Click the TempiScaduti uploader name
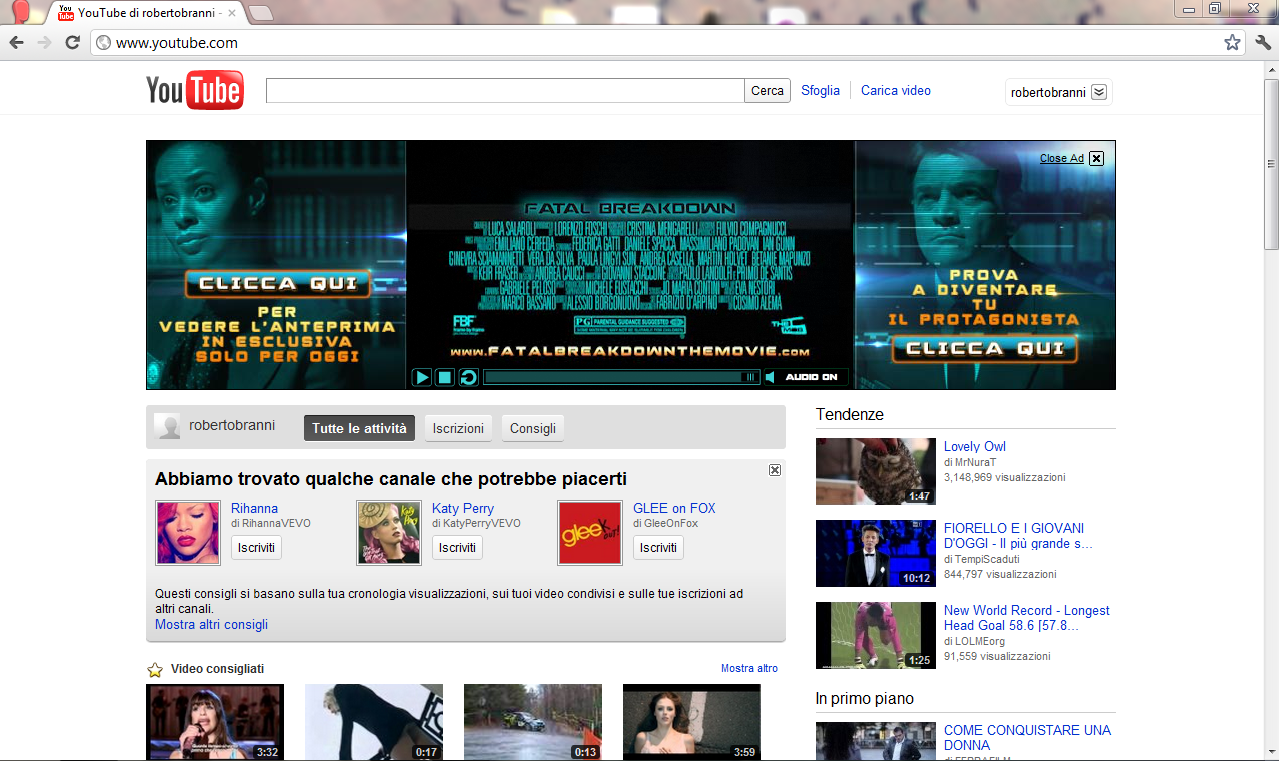The height and width of the screenshot is (761, 1279). pos(988,559)
